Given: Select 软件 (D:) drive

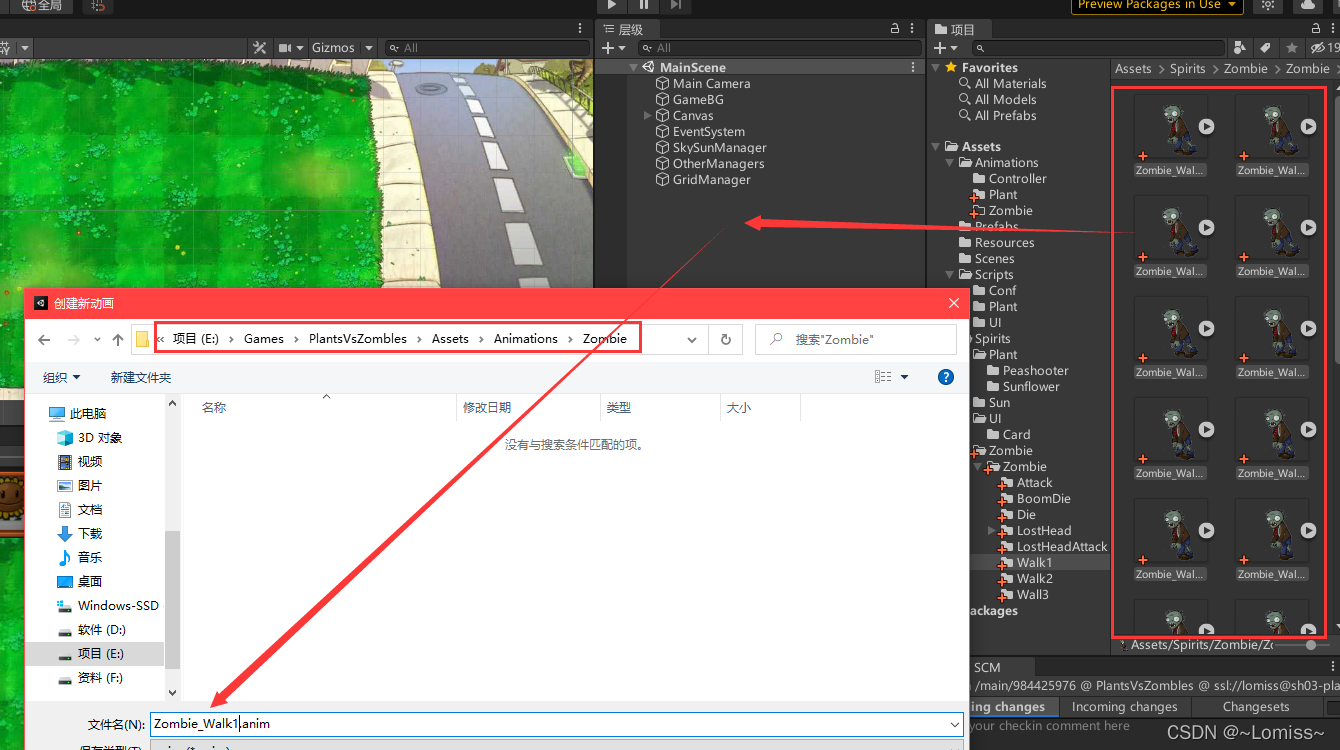Looking at the screenshot, I should click(x=92, y=630).
